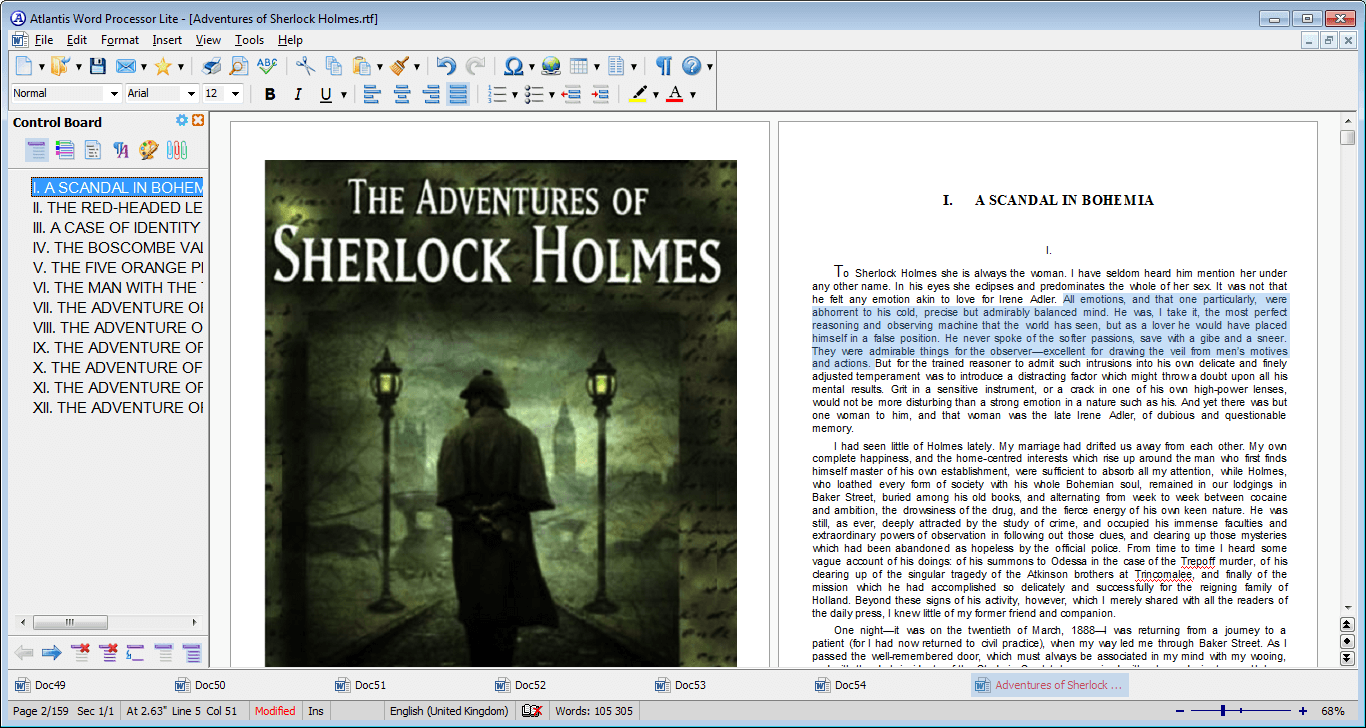Toggle Bold formatting
The image size is (1366, 728).
tap(270, 94)
